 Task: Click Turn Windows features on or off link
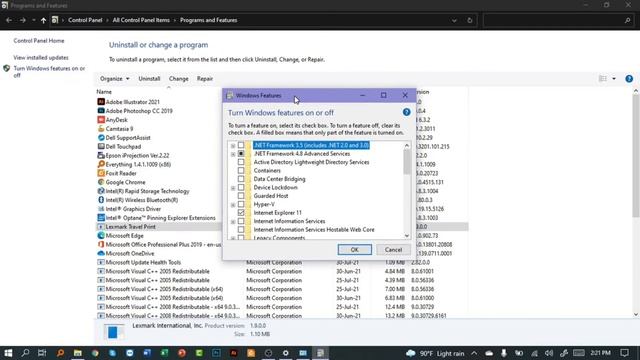[x=49, y=71]
